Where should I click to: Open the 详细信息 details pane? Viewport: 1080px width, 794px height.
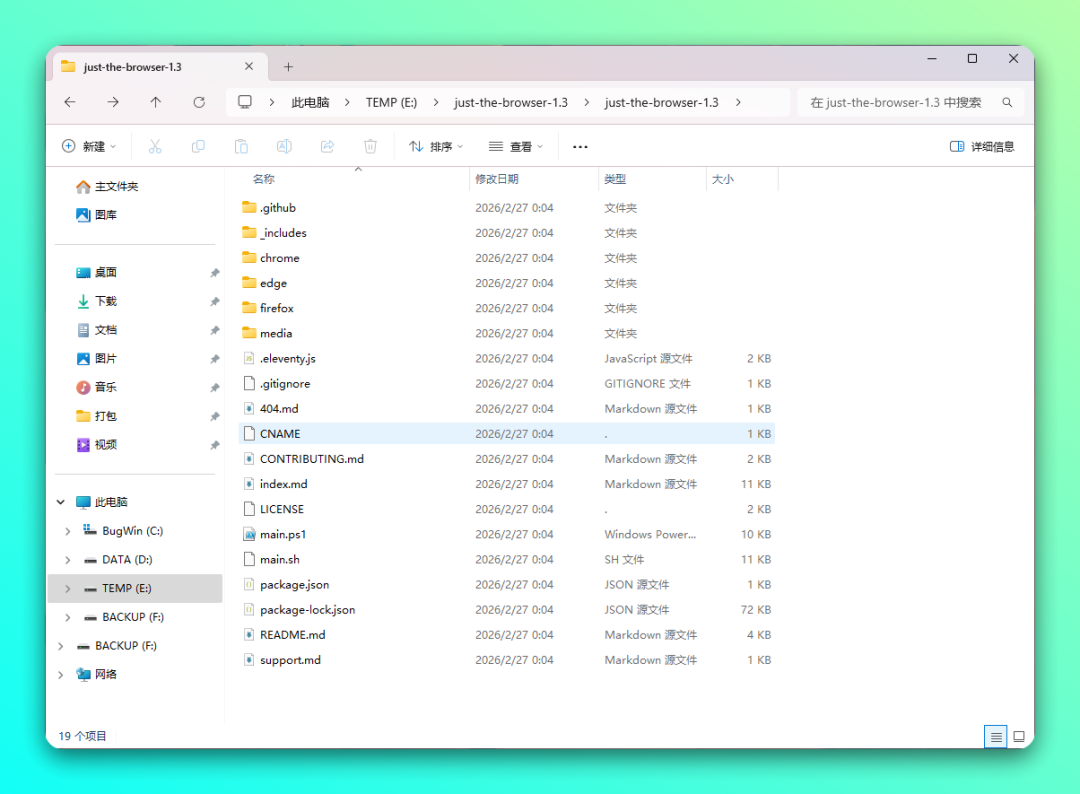pos(981,146)
